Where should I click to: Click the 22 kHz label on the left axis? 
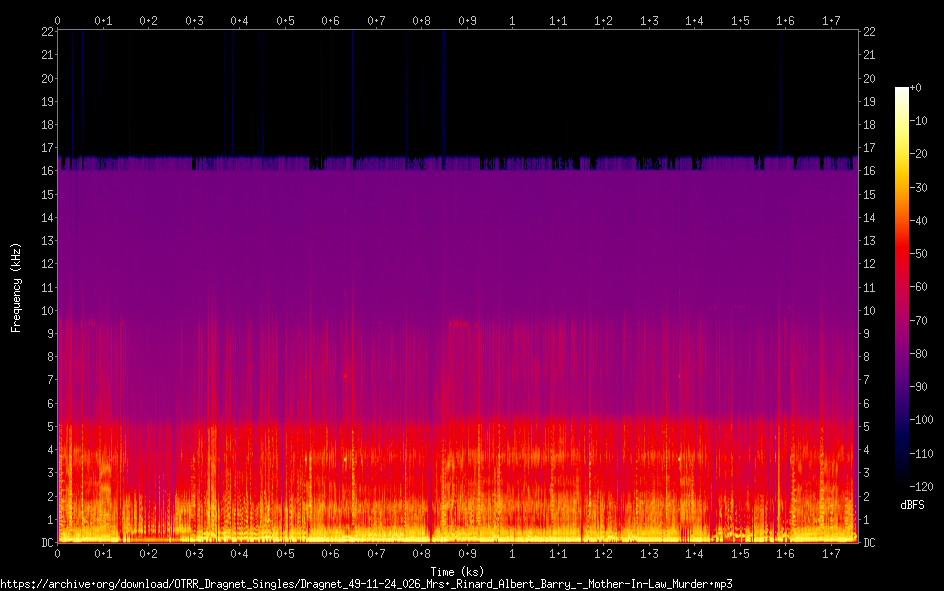(46, 32)
